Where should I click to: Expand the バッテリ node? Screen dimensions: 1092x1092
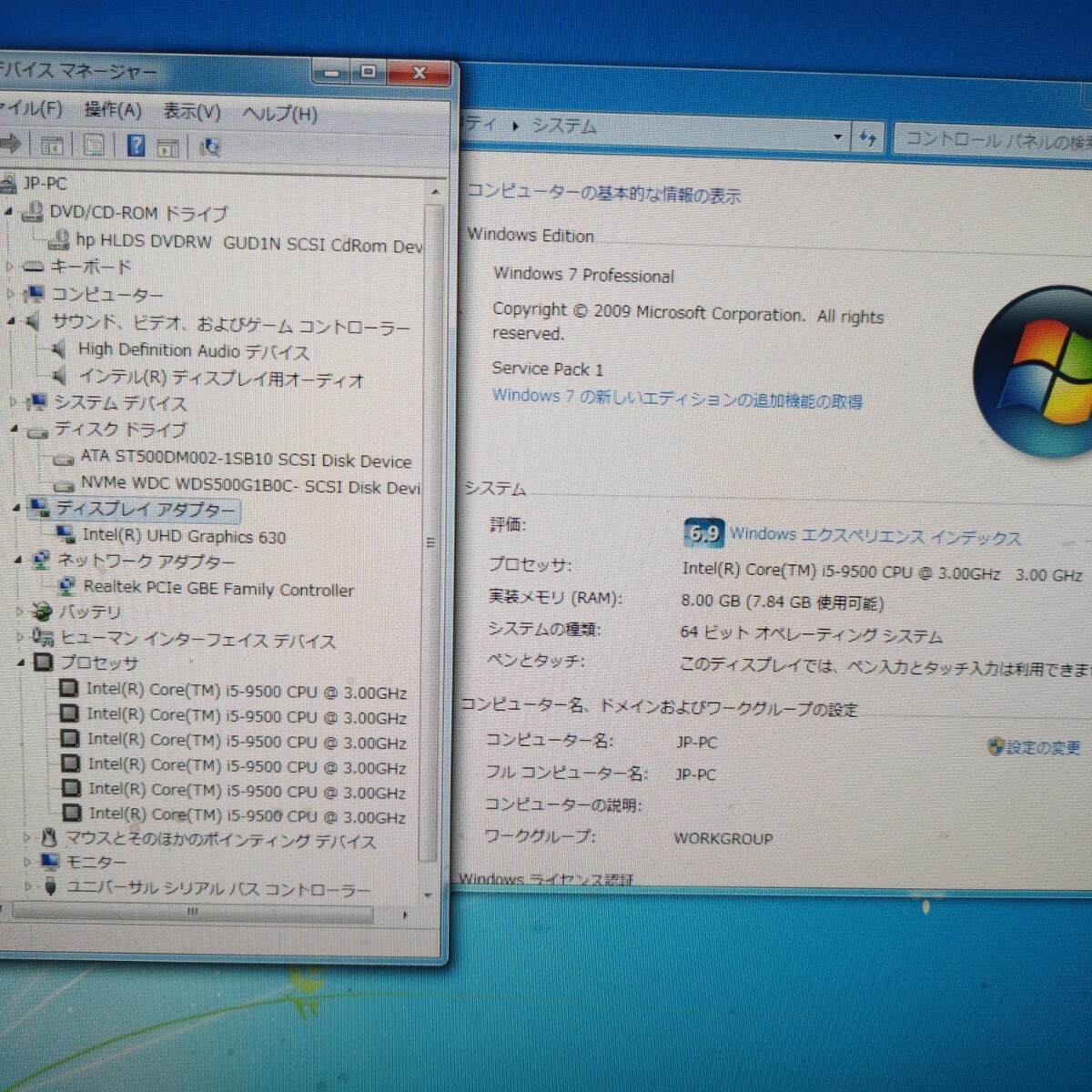[x=19, y=612]
